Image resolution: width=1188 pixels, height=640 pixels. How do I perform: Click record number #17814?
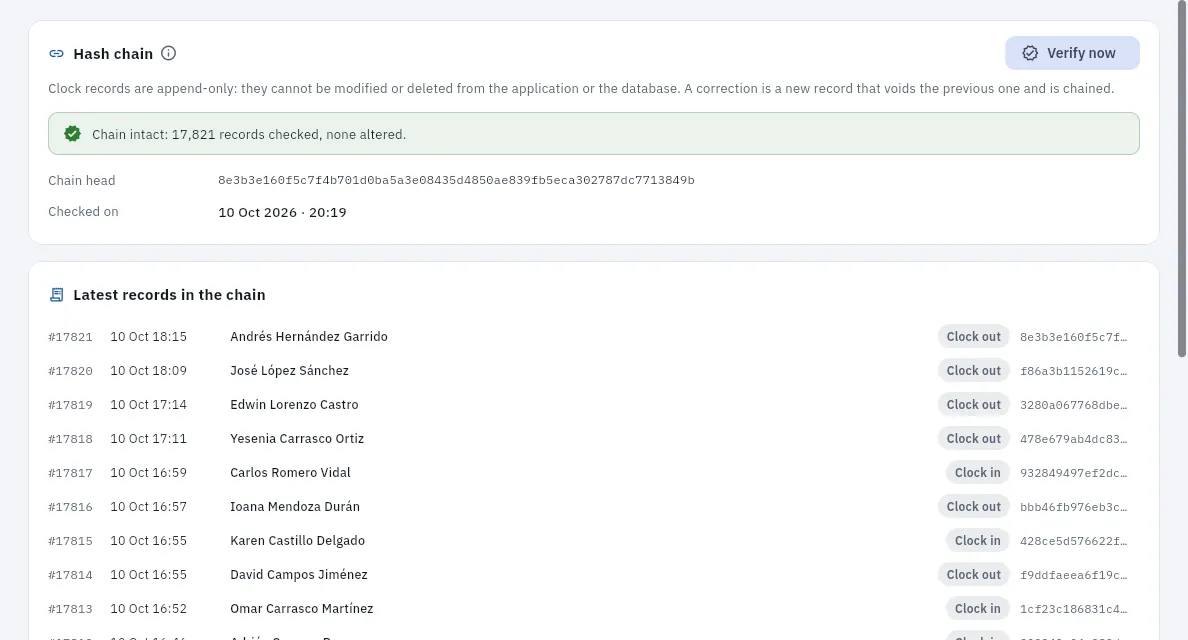click(70, 576)
